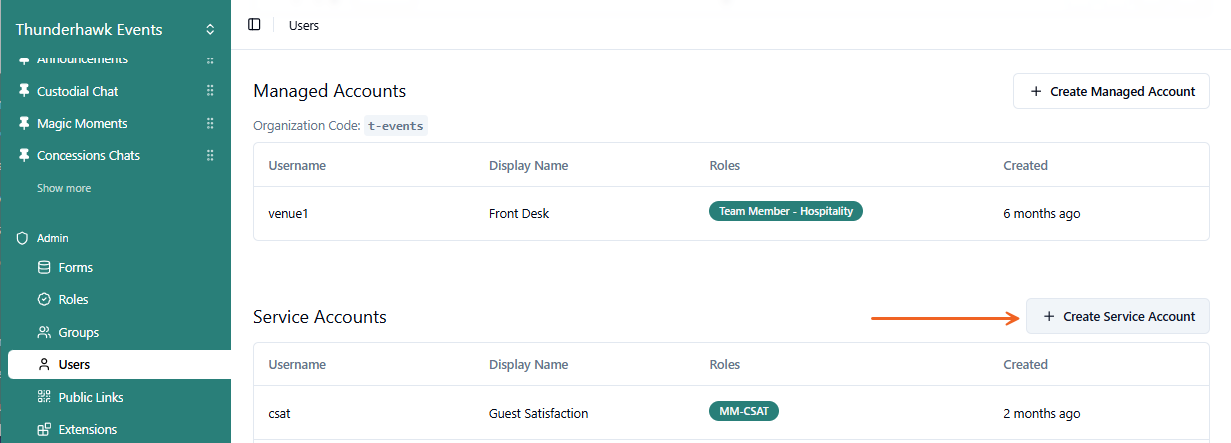The height and width of the screenshot is (443, 1231).
Task: Click Create Managed Account button
Action: click(1111, 91)
